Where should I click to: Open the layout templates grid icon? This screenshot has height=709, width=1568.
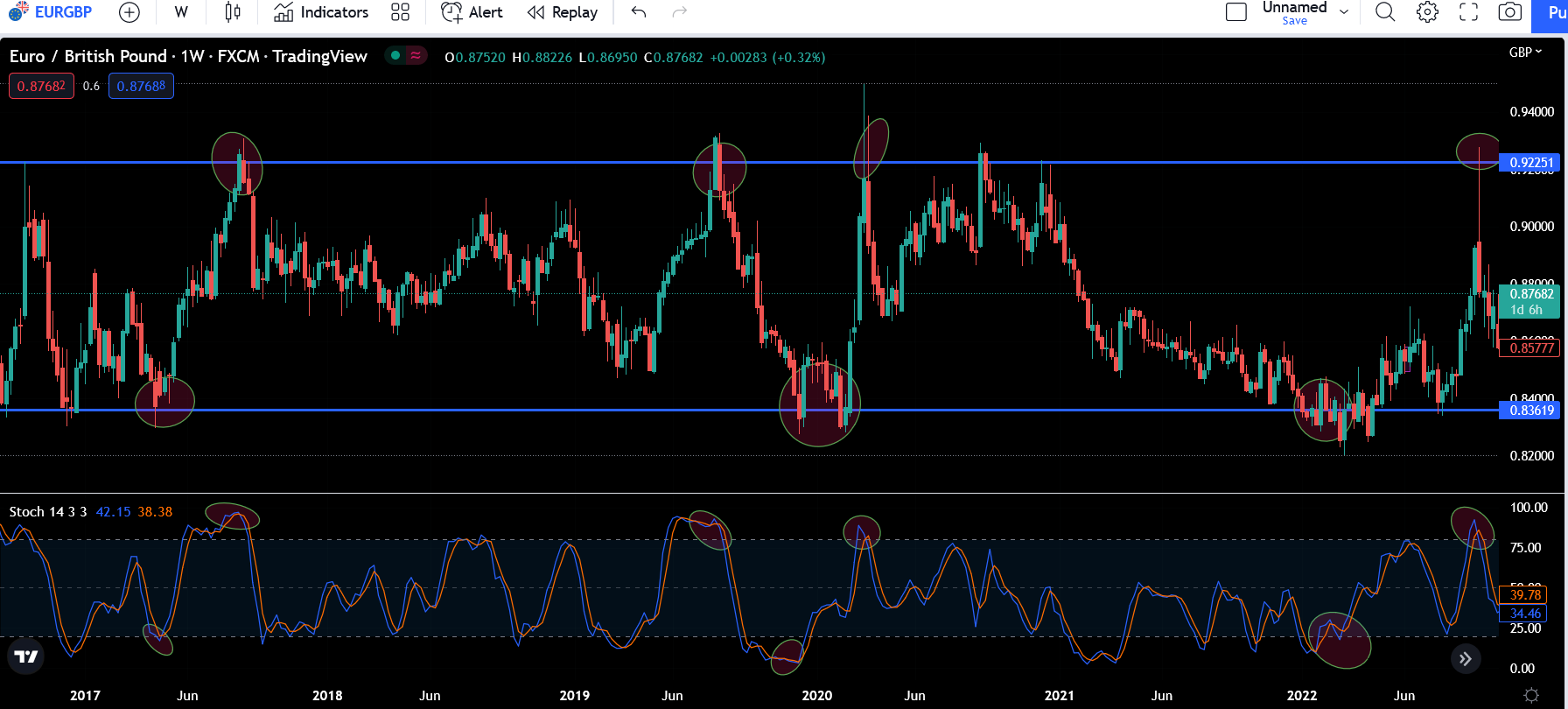tap(400, 12)
